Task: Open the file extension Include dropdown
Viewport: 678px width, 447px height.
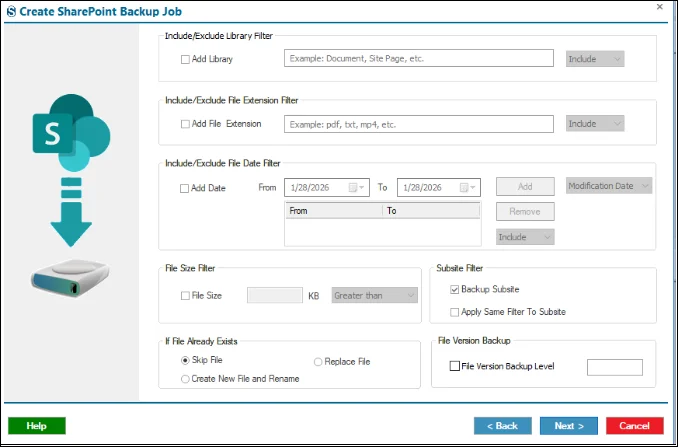Action: coord(595,124)
